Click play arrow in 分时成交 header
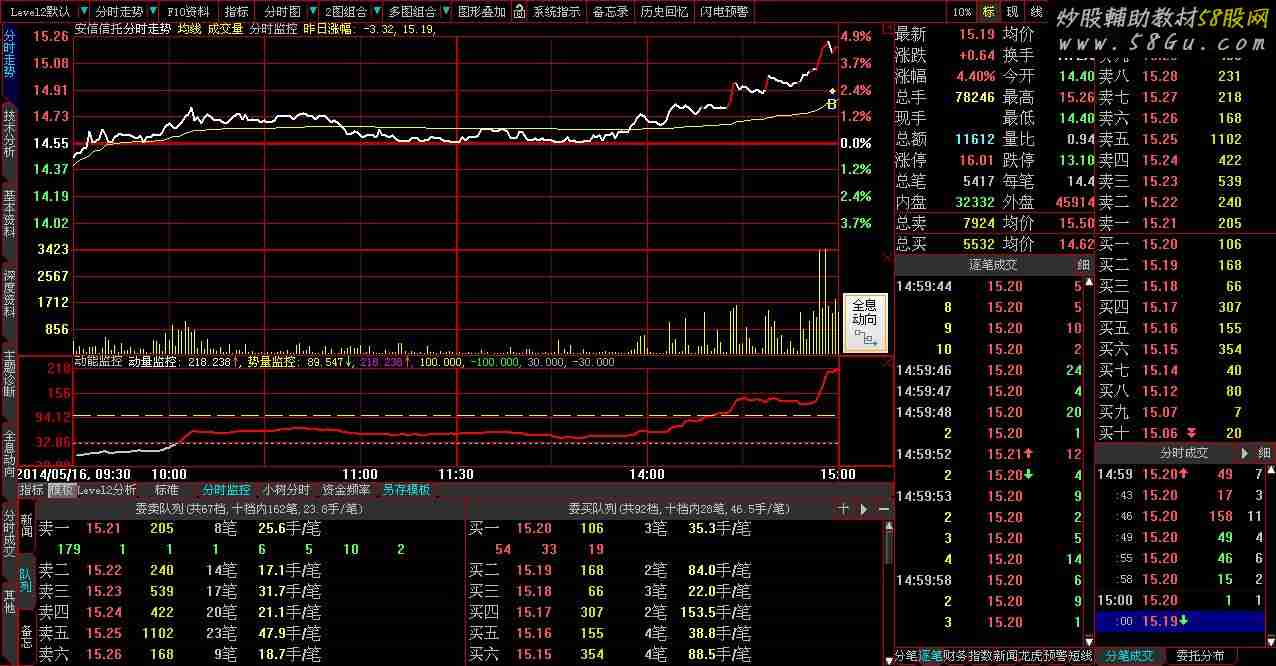Image resolution: width=1276 pixels, height=666 pixels. [1245, 453]
